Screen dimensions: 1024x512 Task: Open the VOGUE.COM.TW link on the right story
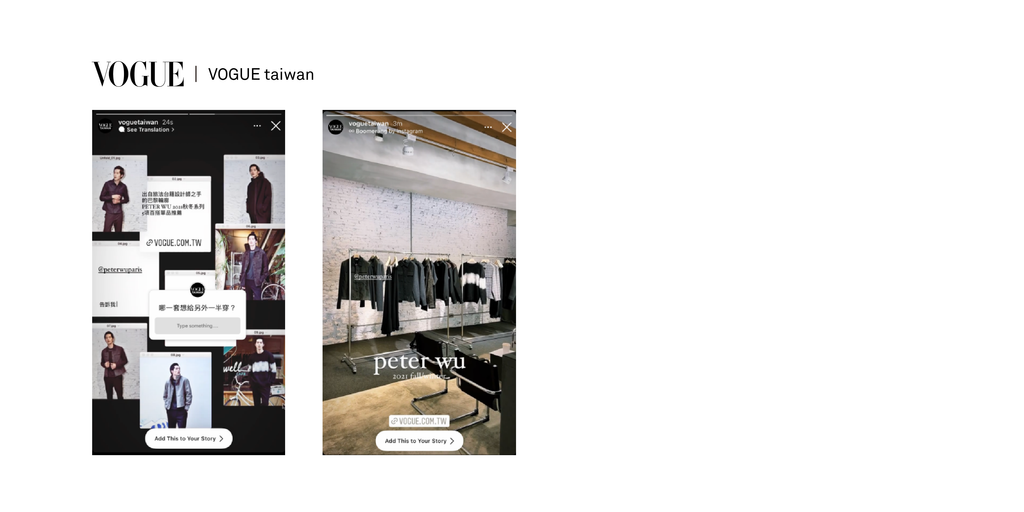pyautogui.click(x=419, y=421)
